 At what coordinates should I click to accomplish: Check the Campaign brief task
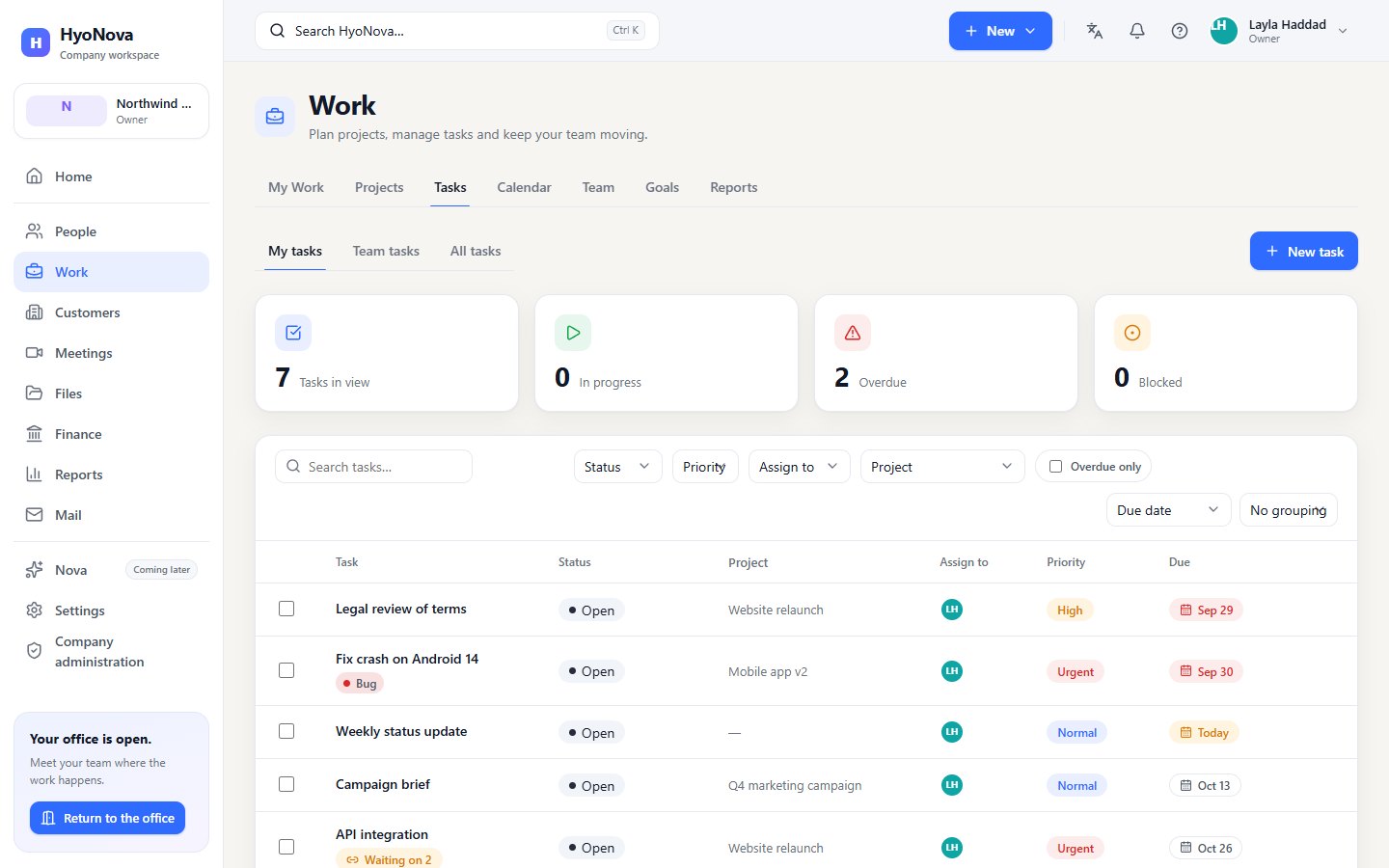(286, 784)
